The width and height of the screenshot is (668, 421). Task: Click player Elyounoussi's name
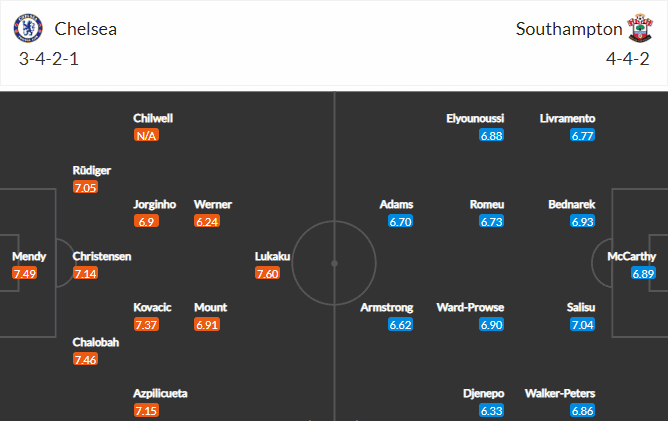click(x=475, y=118)
